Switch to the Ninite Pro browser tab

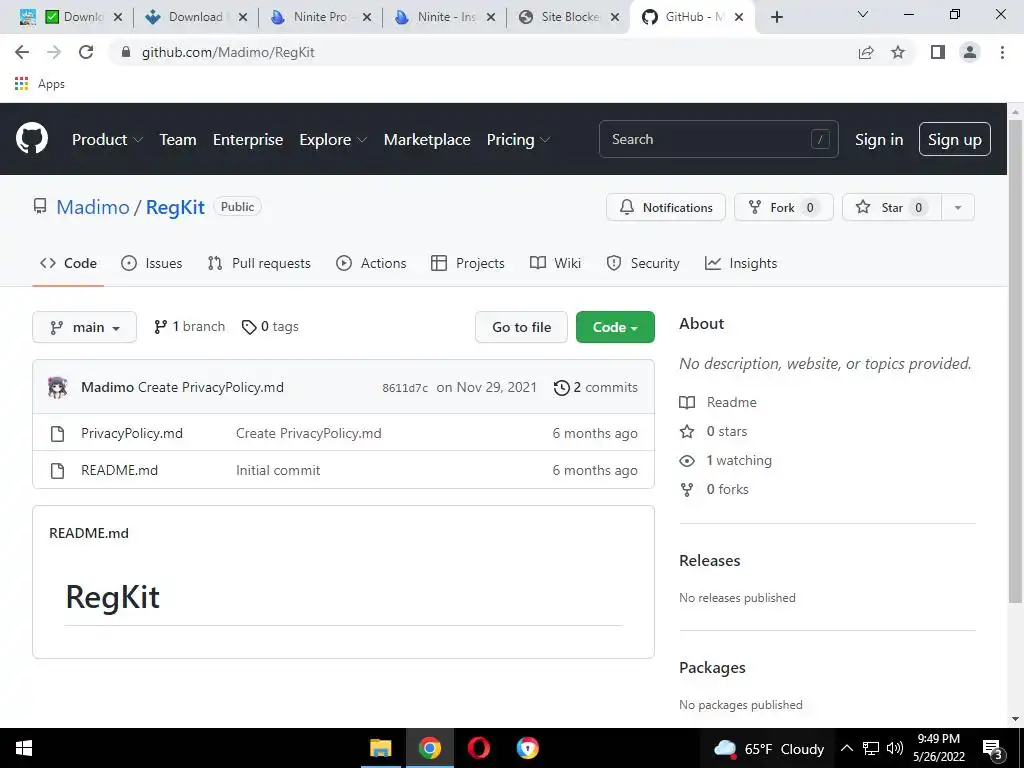pyautogui.click(x=320, y=17)
